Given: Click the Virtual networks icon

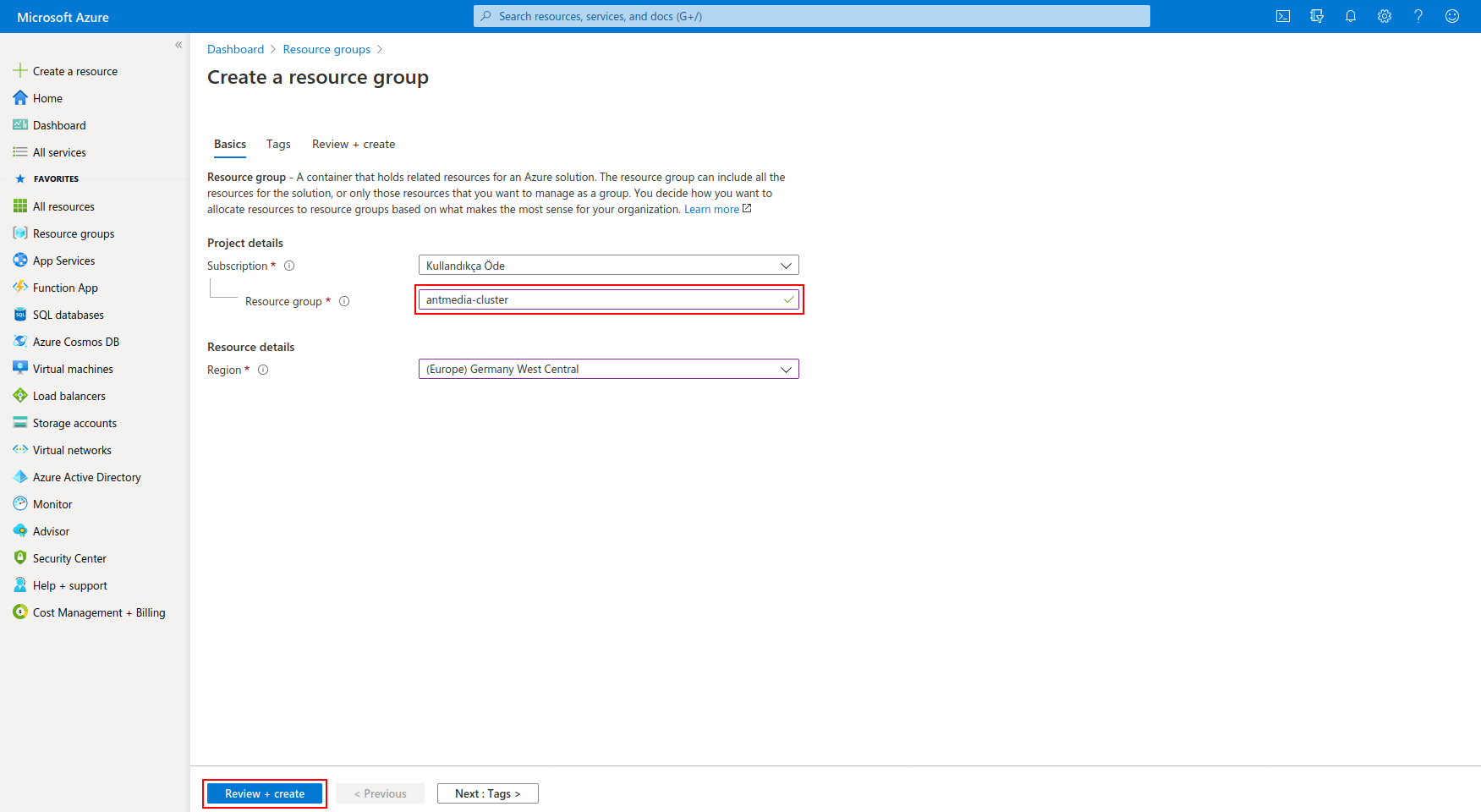Looking at the screenshot, I should 20,450.
